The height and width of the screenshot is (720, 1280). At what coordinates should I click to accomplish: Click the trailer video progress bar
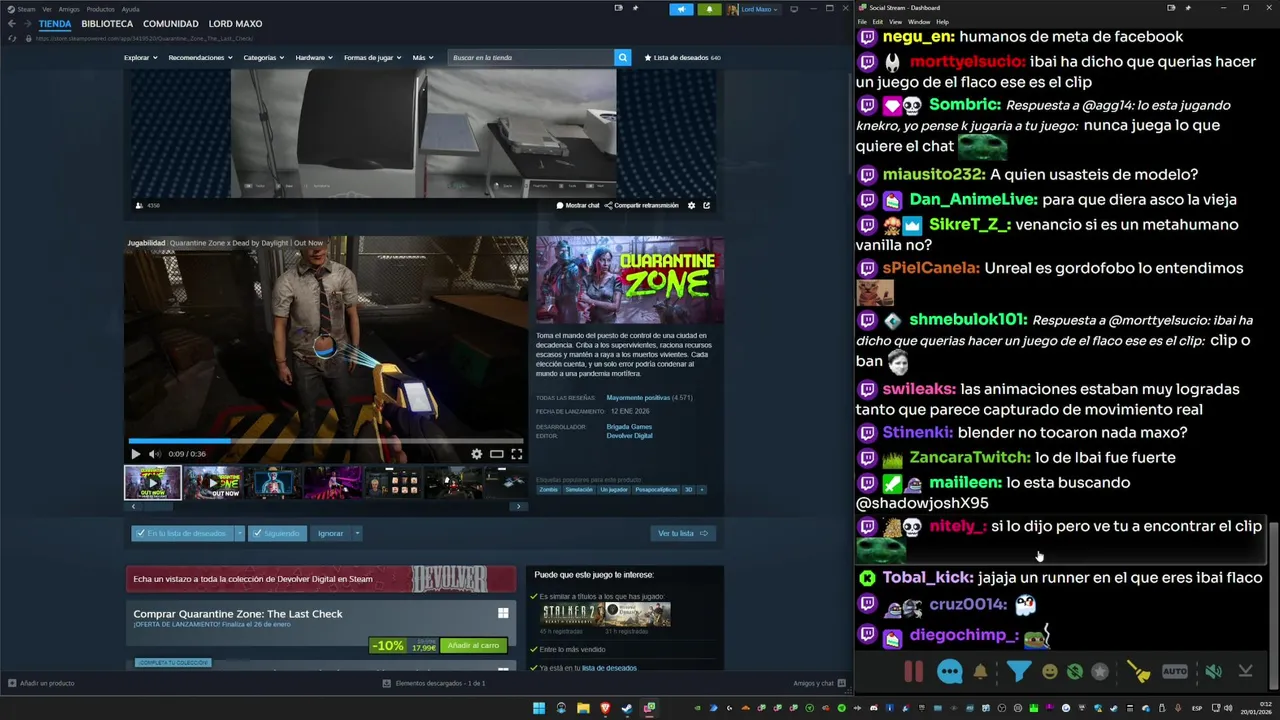326,441
